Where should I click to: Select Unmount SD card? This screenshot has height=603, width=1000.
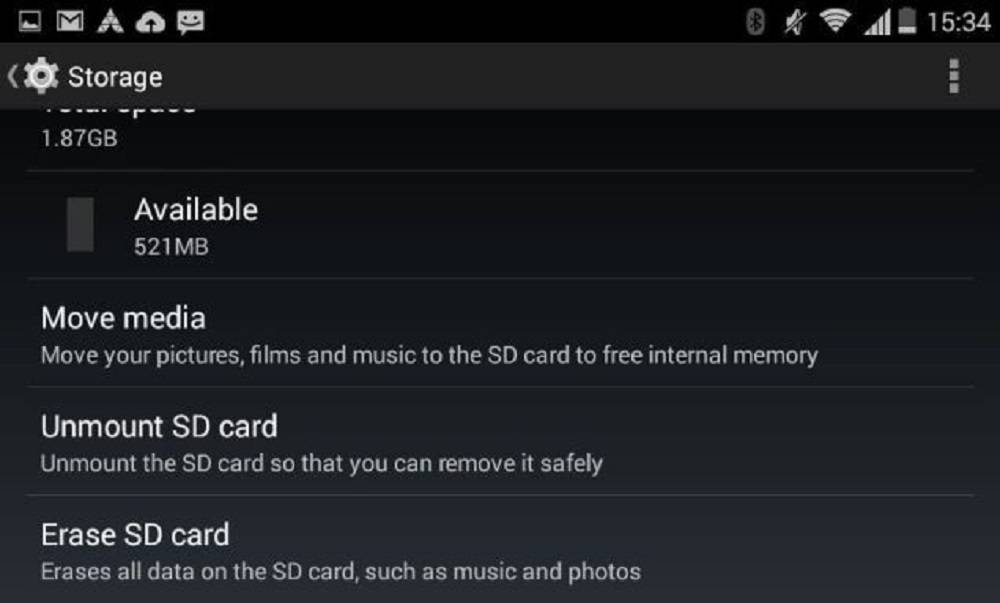tap(500, 441)
